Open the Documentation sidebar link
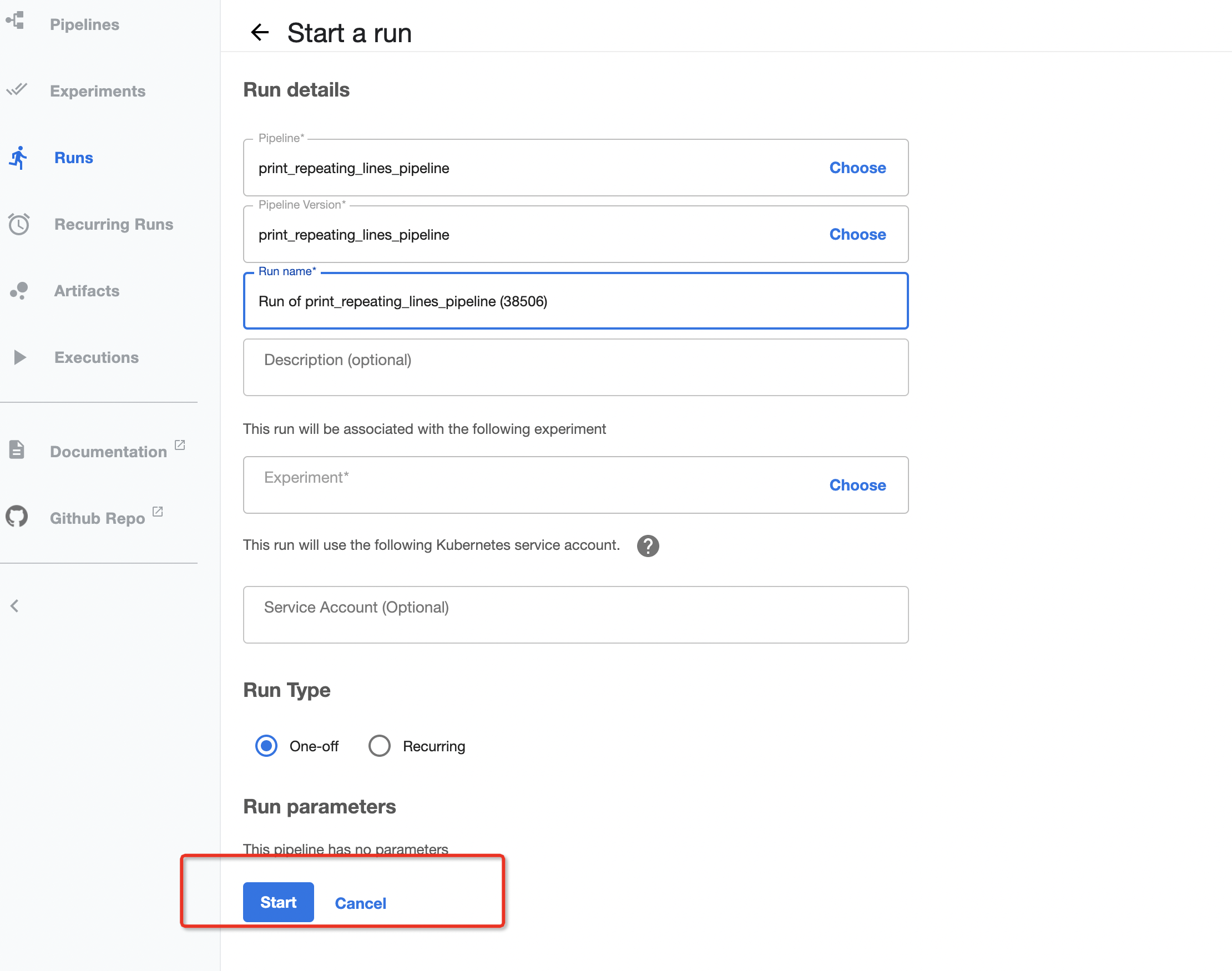This screenshot has width=1232, height=971. (108, 452)
